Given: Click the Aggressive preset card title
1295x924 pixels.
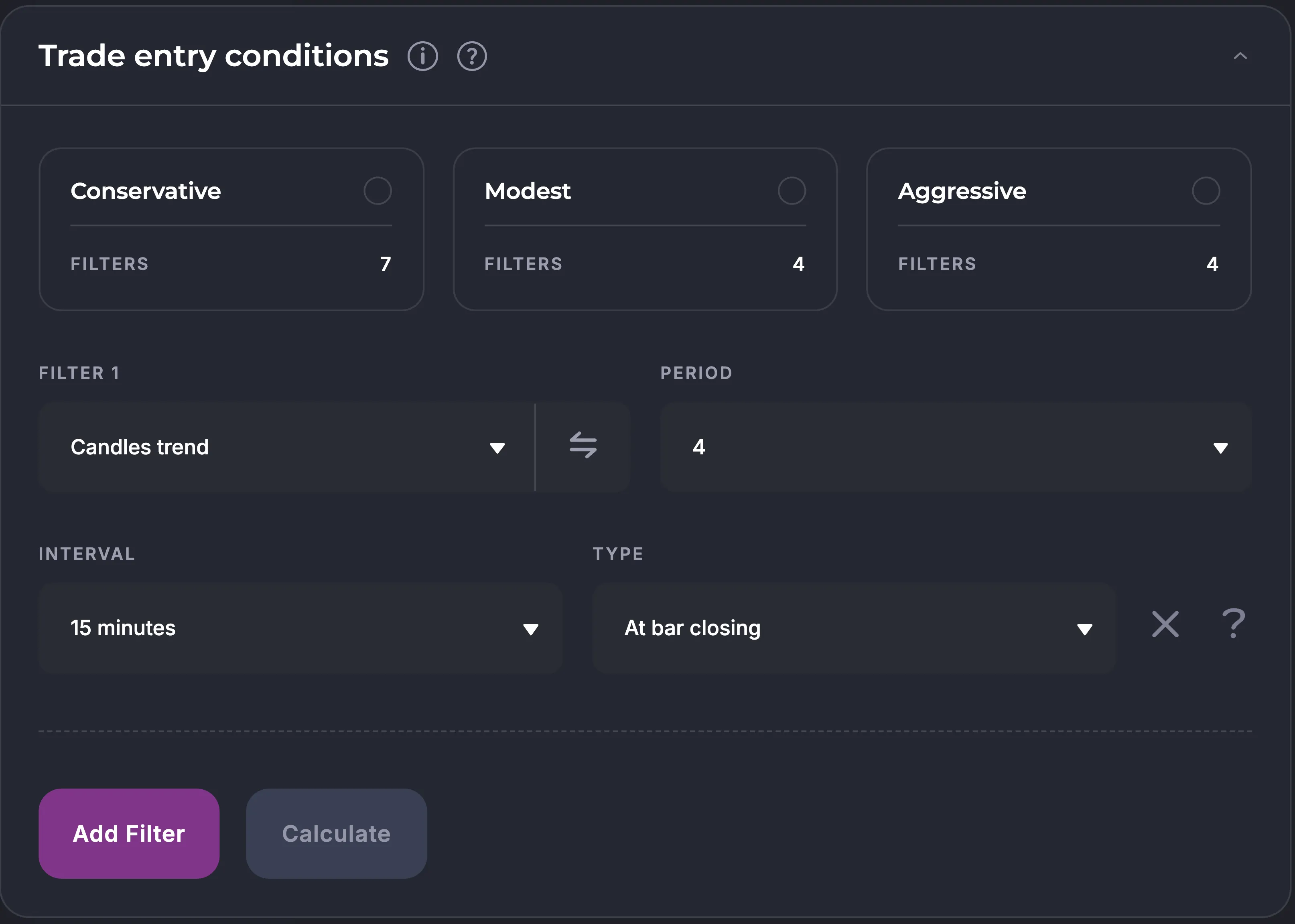Looking at the screenshot, I should coord(962,191).
